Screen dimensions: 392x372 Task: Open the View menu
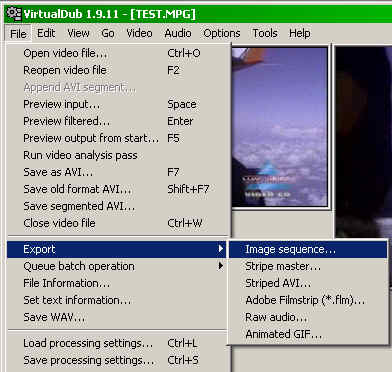[x=78, y=33]
